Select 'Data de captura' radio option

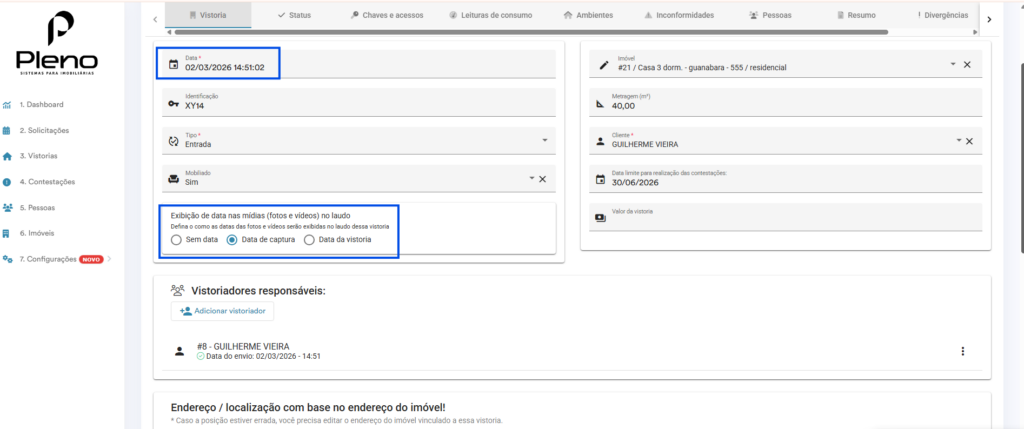point(232,240)
